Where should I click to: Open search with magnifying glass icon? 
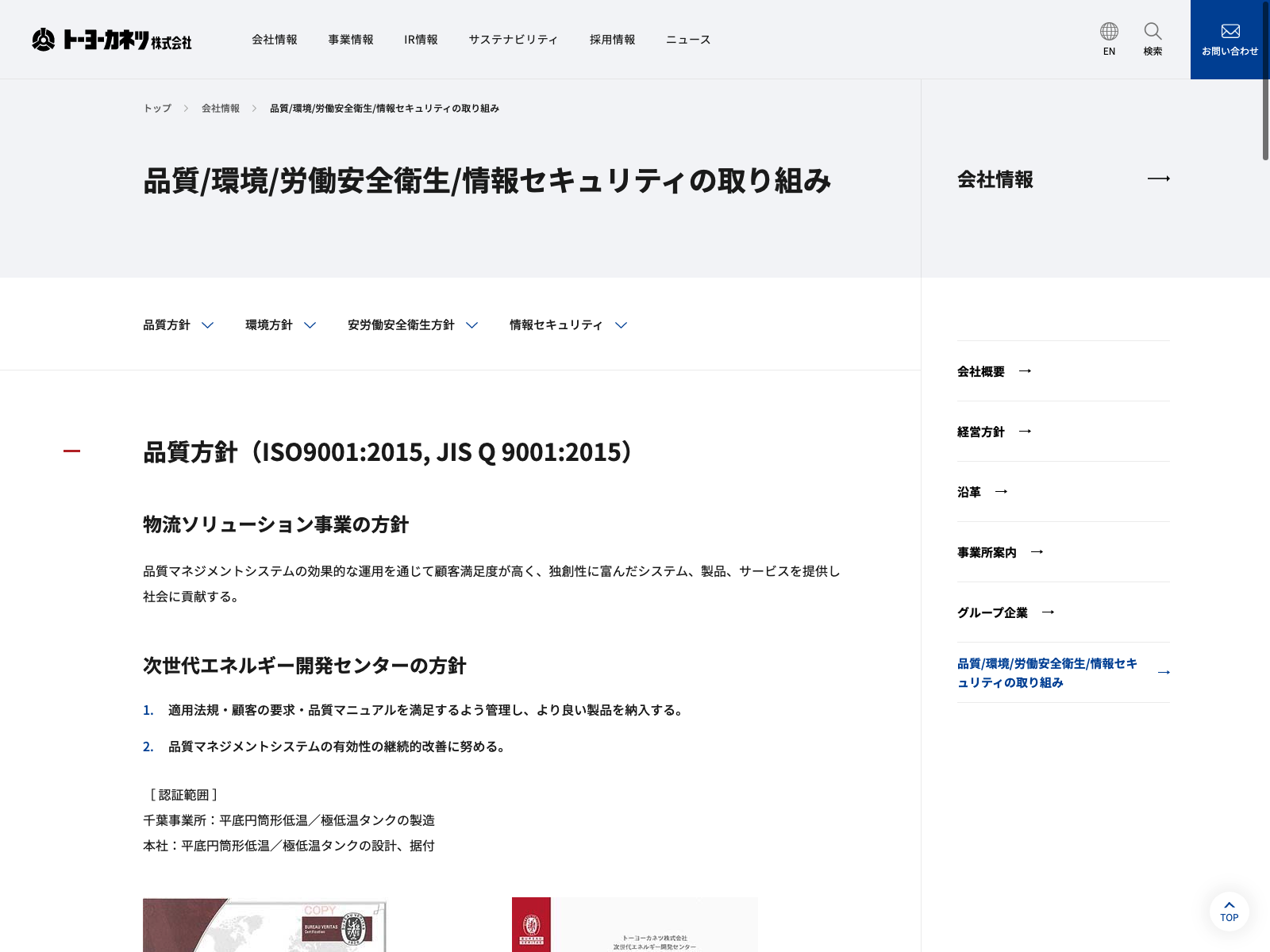(x=1153, y=39)
